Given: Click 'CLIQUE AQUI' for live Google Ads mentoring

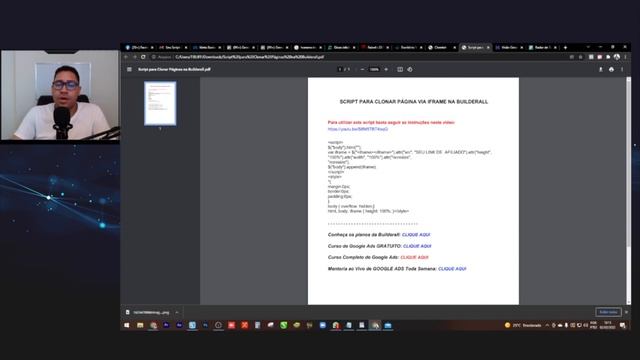Looking at the screenshot, I should 452,269.
